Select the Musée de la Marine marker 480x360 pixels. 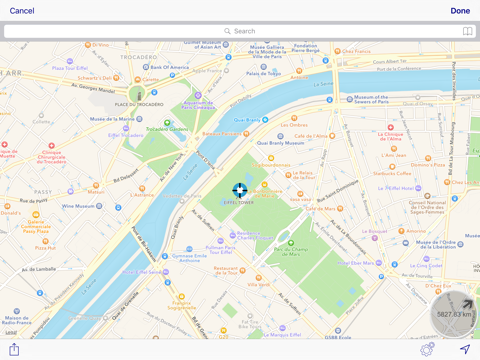139,119
